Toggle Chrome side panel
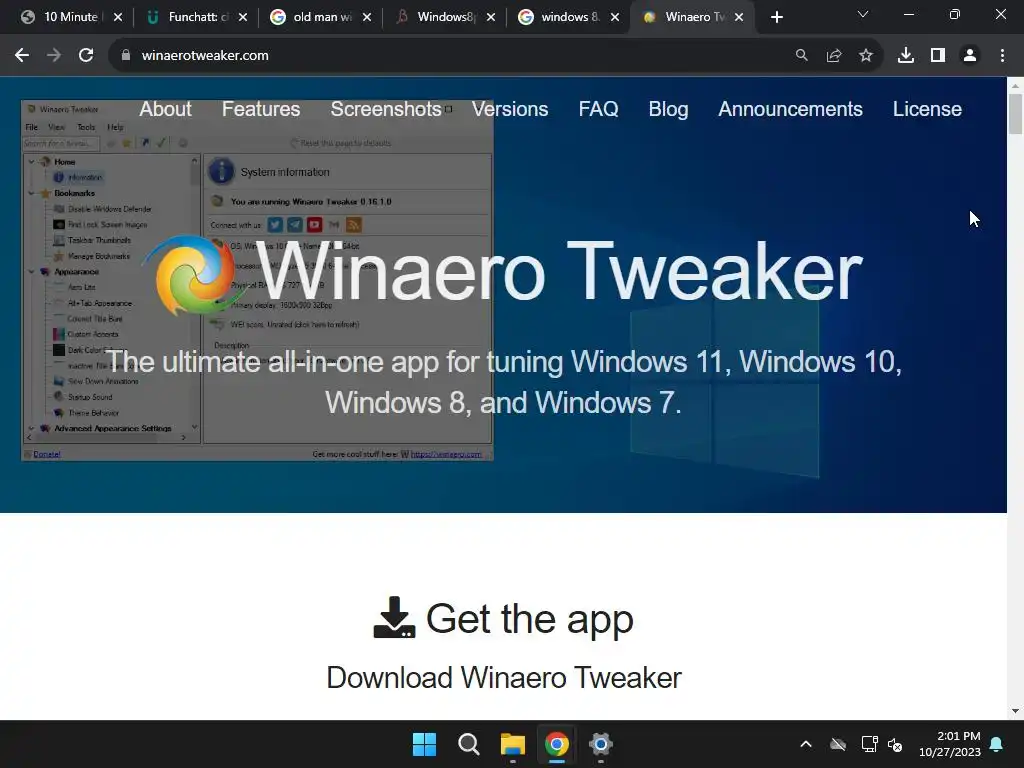 [x=938, y=56]
